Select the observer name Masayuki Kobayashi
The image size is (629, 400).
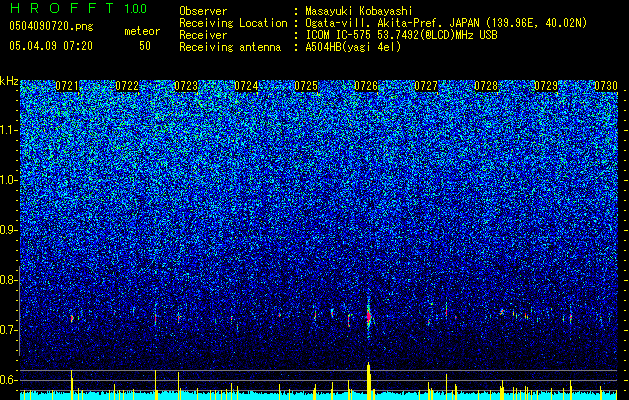(x=359, y=11)
